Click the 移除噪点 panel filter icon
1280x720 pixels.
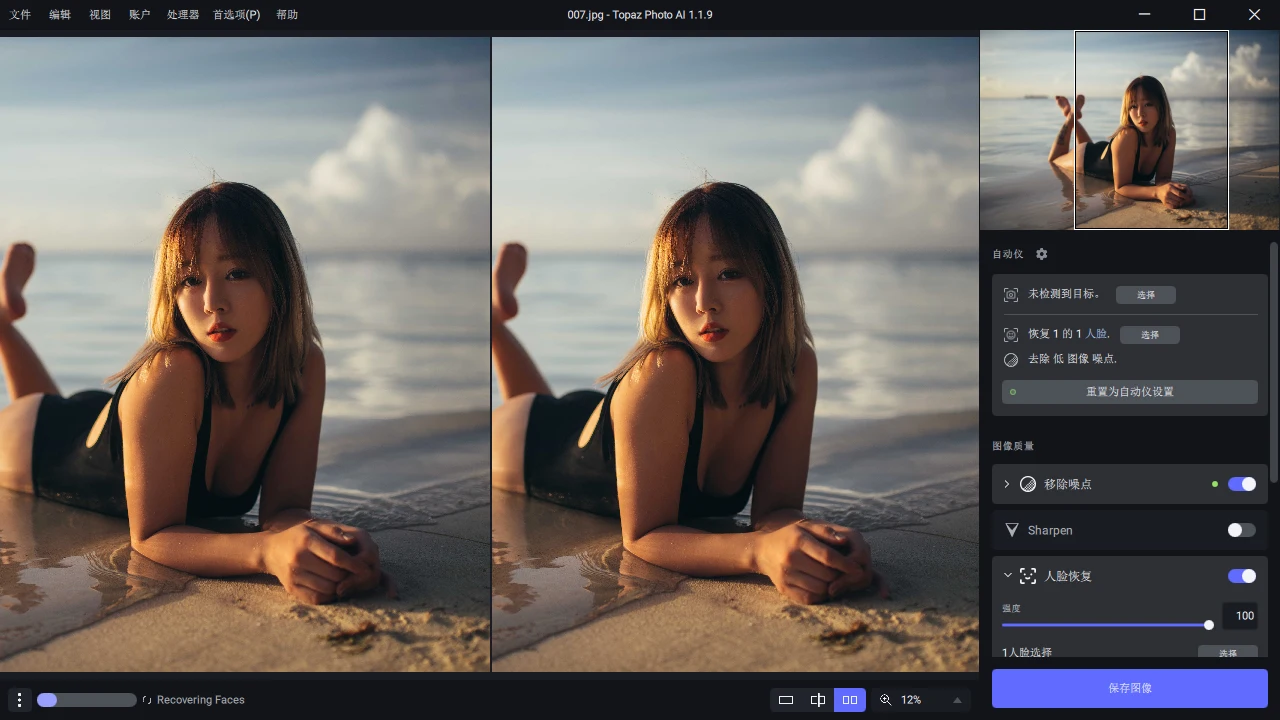[1027, 484]
